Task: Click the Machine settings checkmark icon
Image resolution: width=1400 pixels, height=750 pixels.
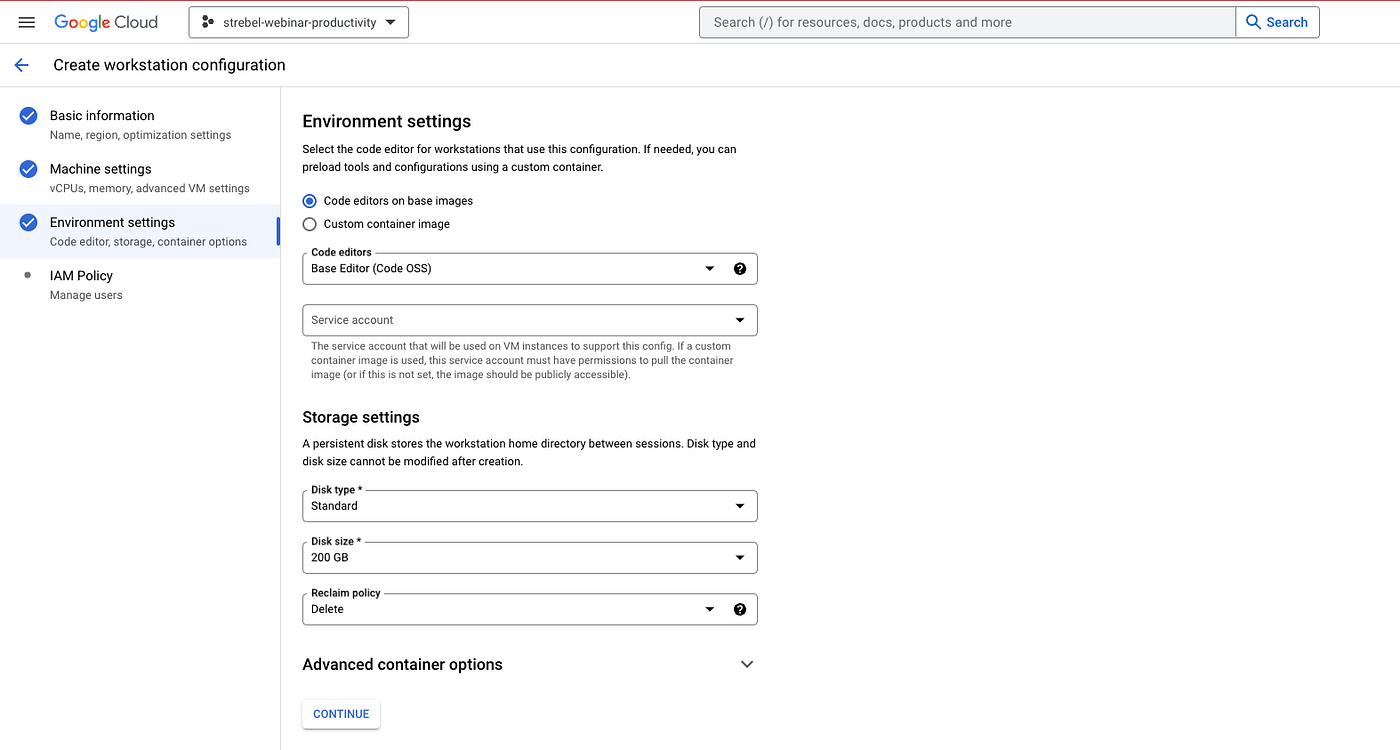Action: point(28,169)
